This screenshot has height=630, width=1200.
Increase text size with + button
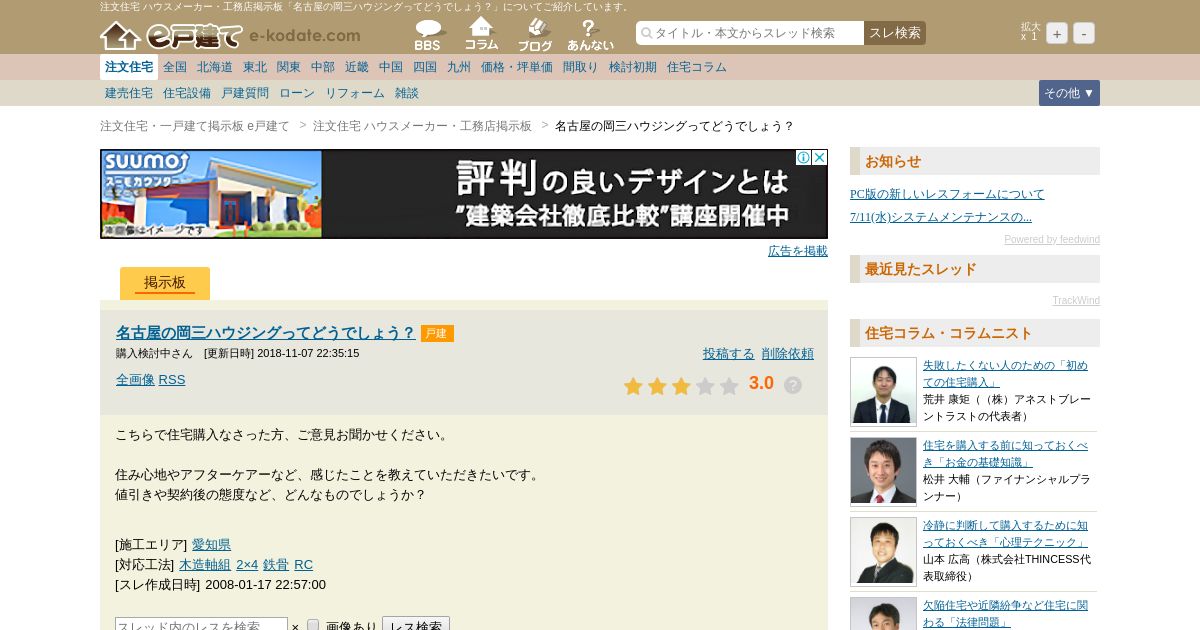1057,33
